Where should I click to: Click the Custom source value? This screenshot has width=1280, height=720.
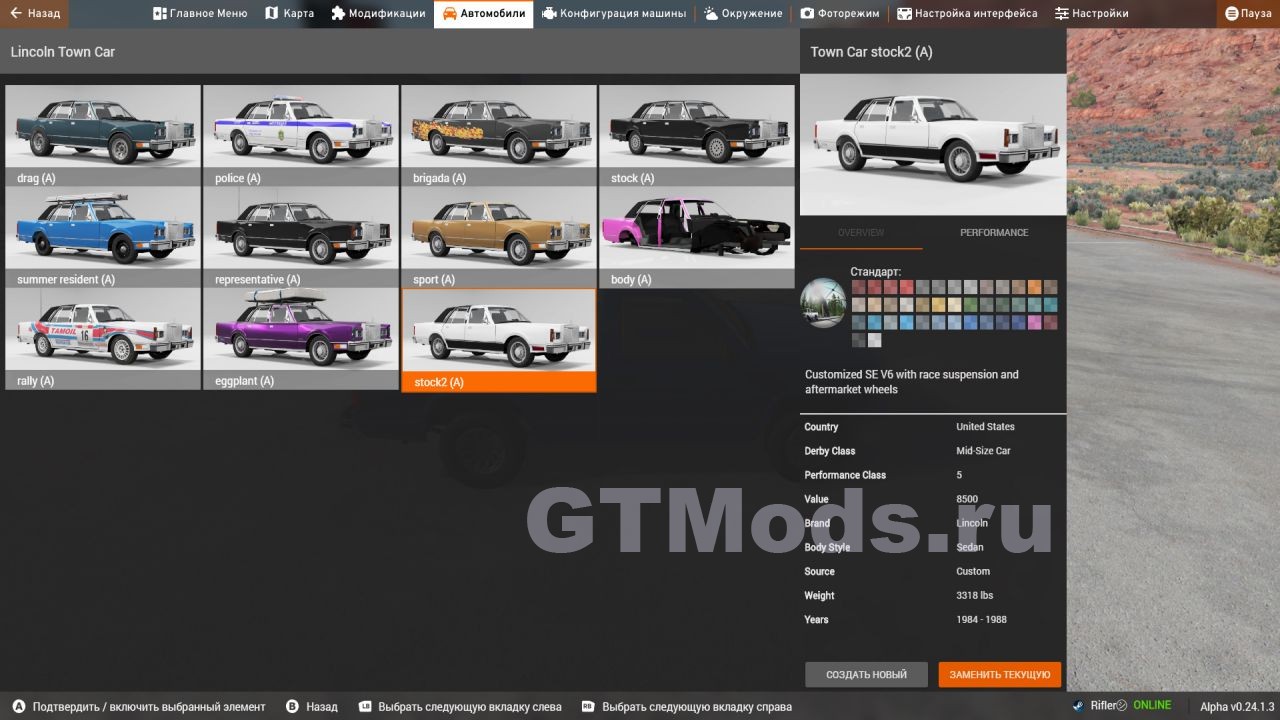coord(973,571)
